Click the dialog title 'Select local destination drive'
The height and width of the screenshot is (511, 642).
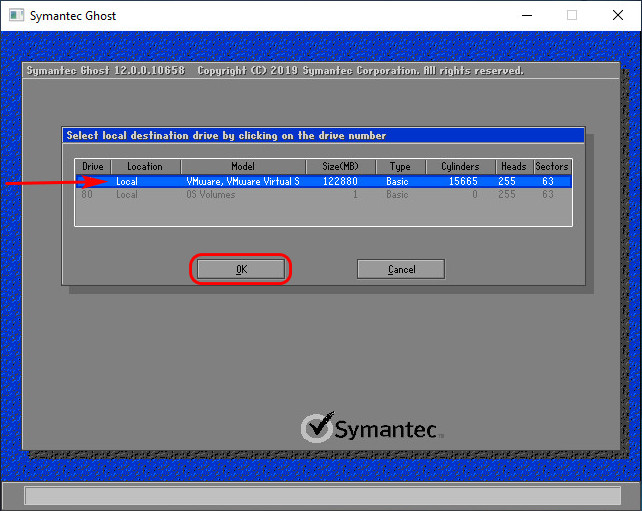pyautogui.click(x=226, y=135)
